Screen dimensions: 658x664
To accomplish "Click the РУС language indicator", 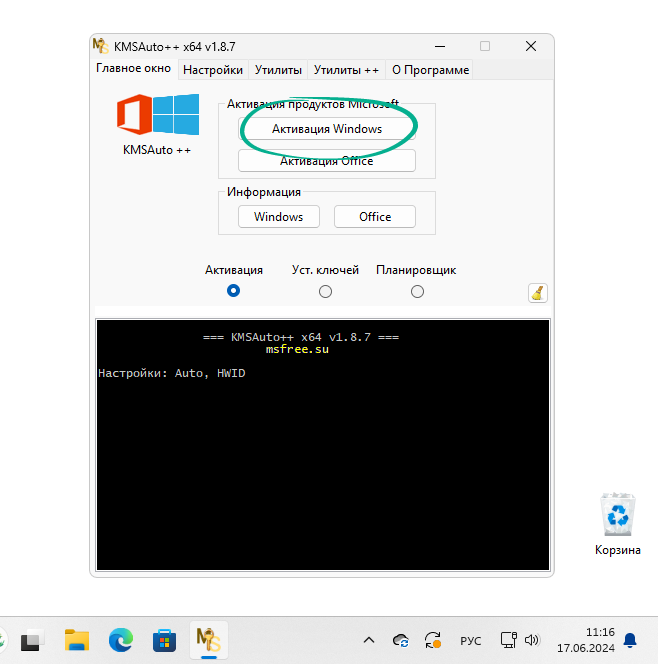I will (x=470, y=641).
